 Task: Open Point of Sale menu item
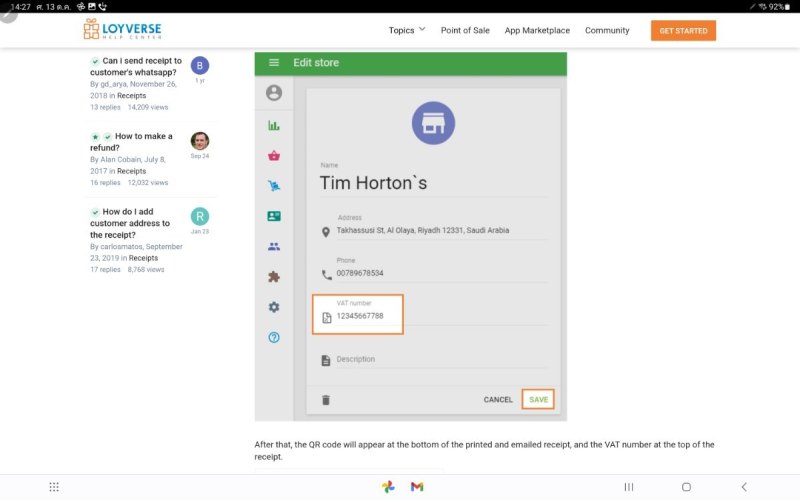[x=465, y=30]
